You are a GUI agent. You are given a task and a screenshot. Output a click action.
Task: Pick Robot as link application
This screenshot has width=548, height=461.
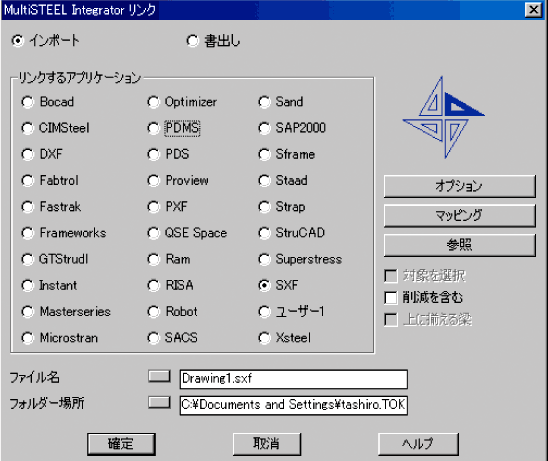point(153,312)
